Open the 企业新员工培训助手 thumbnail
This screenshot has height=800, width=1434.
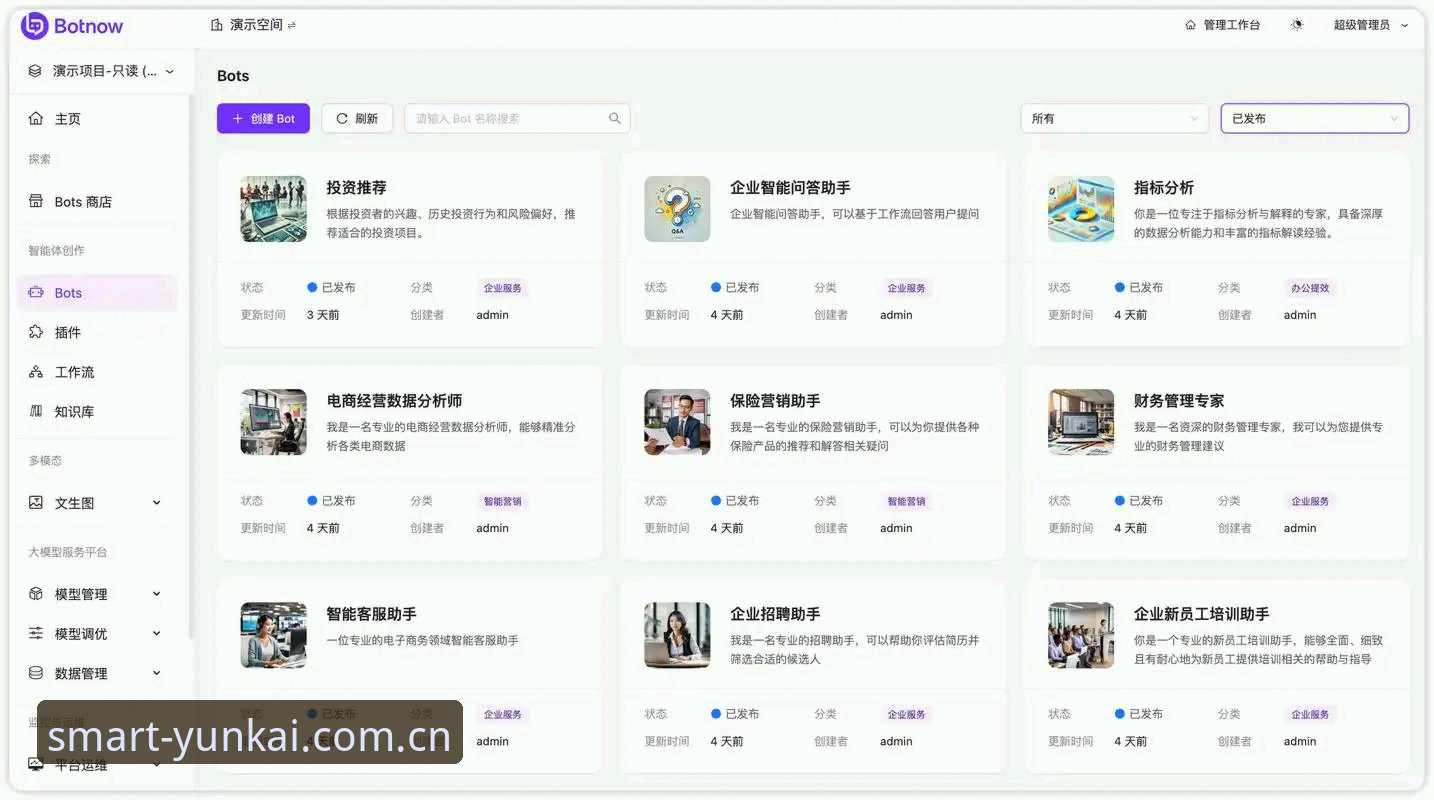[1081, 635]
